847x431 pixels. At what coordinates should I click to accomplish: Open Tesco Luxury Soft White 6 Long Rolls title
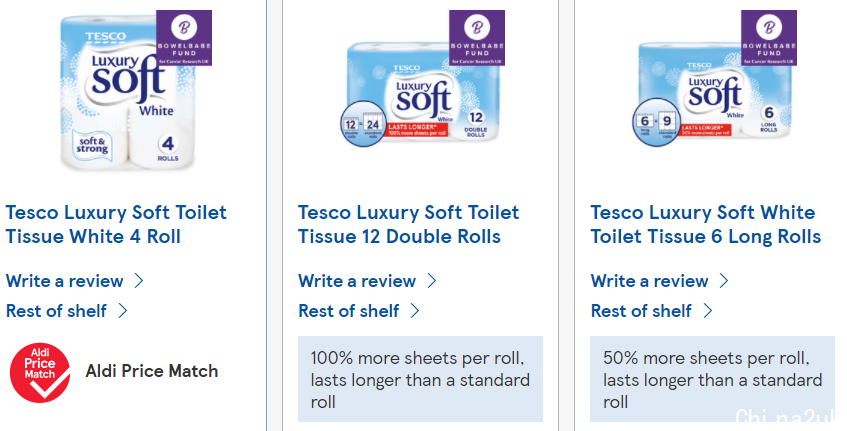tap(705, 225)
